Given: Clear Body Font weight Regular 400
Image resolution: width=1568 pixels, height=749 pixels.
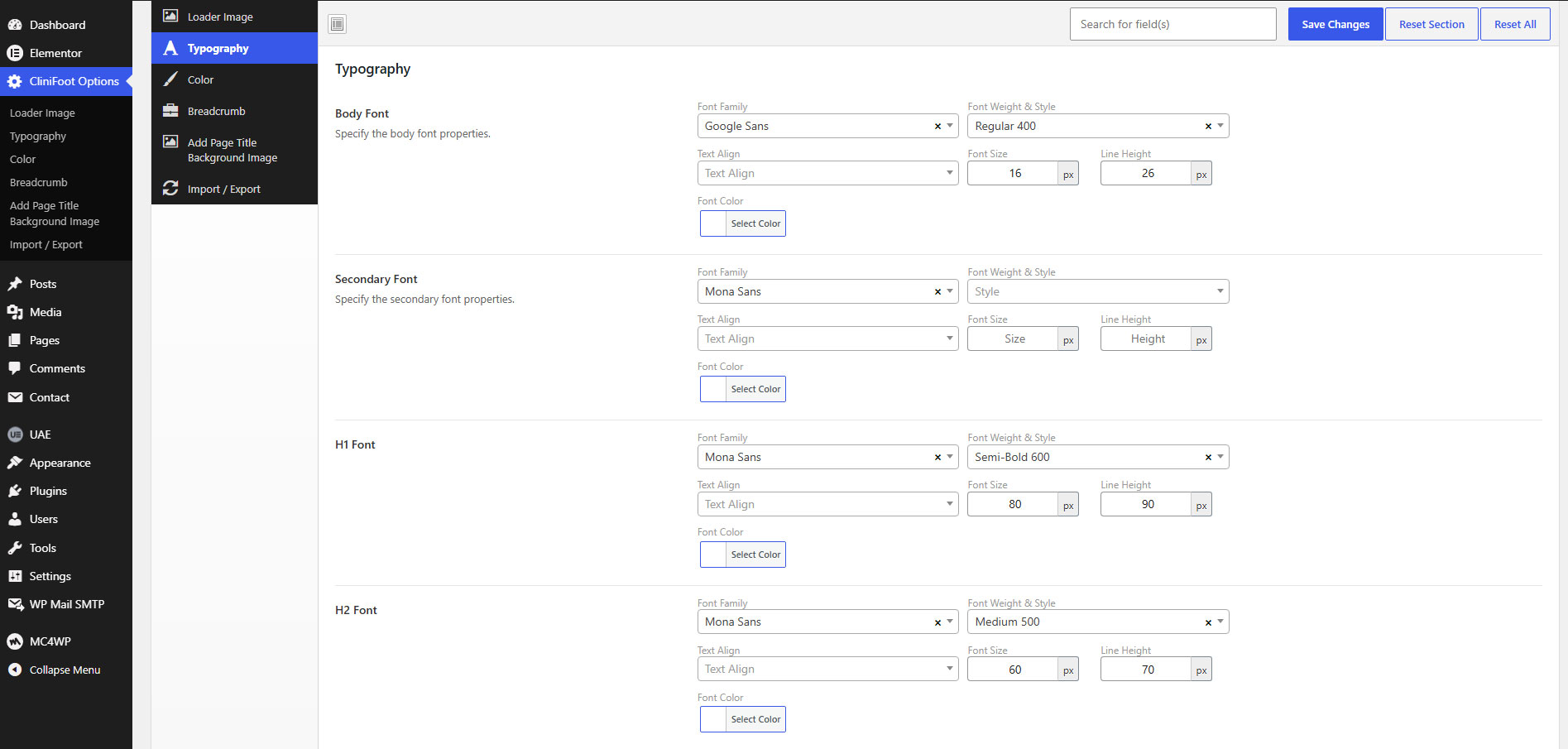Looking at the screenshot, I should (x=1208, y=127).
